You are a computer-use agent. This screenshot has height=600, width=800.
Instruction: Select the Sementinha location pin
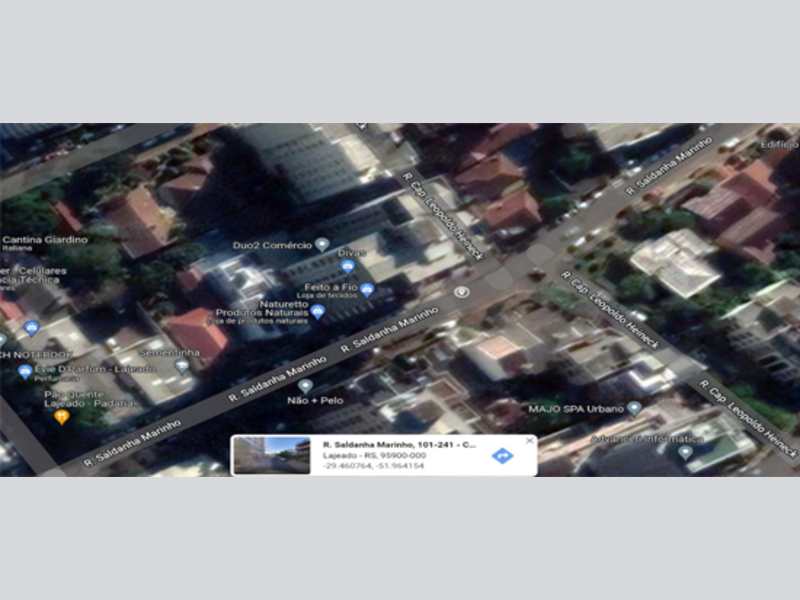coord(182,366)
